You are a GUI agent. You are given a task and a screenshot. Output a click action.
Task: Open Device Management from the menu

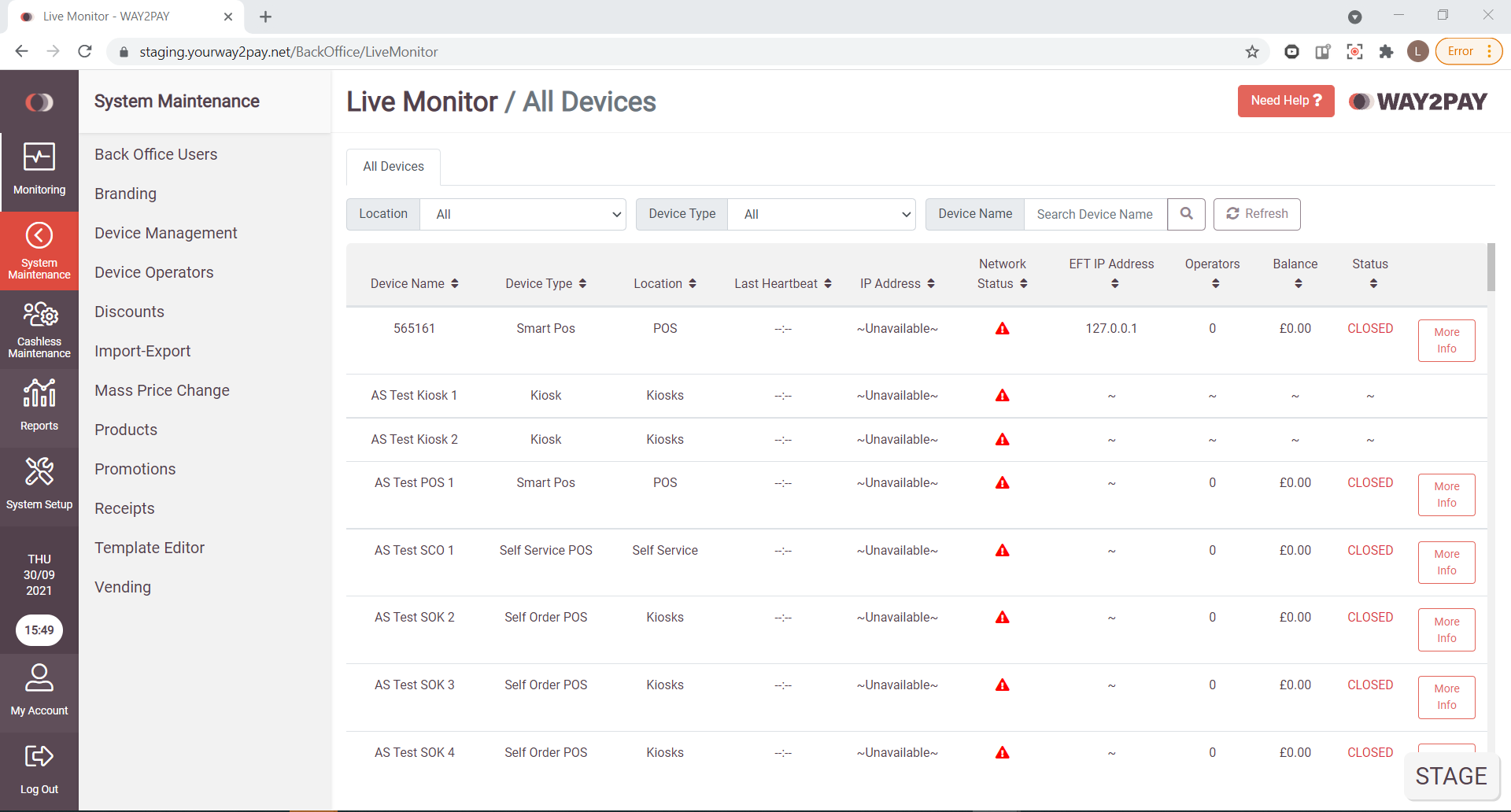coord(165,233)
